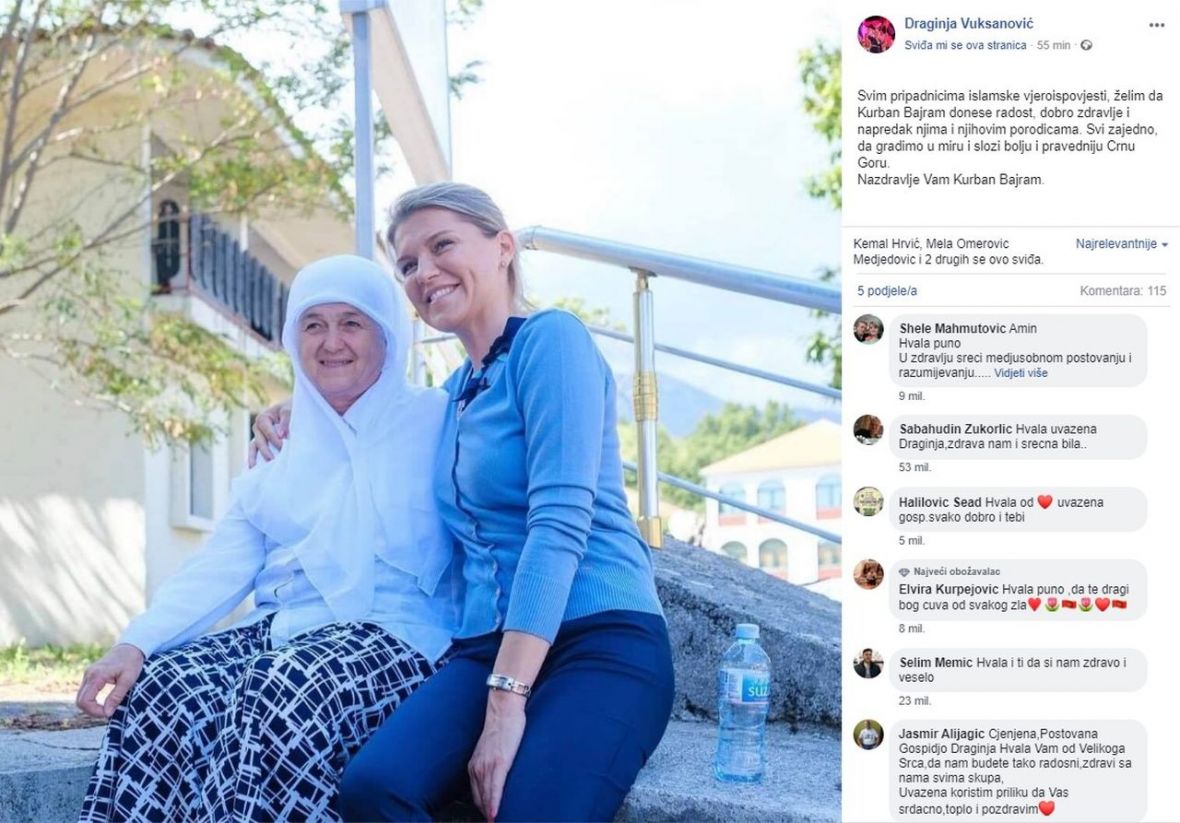Expand the Najrelevantnije comment sort dropdown
This screenshot has height=823, width=1180.
coord(1121,244)
